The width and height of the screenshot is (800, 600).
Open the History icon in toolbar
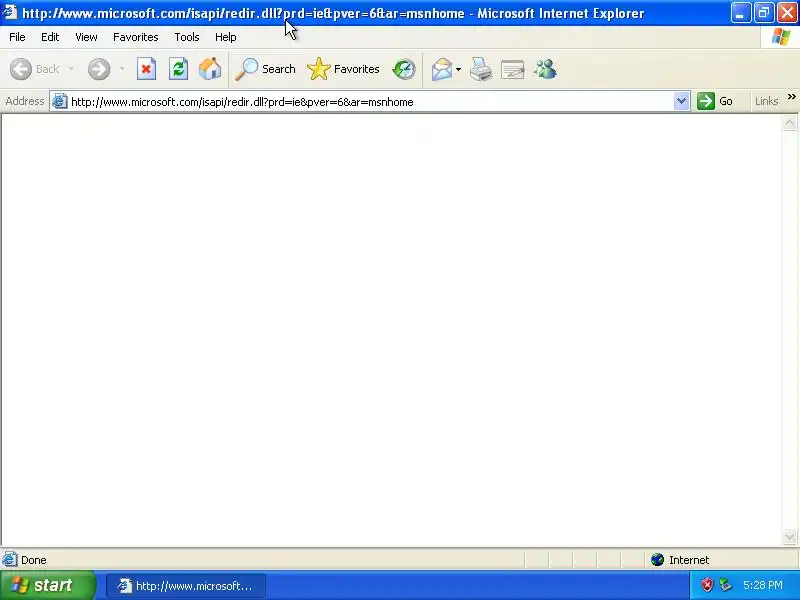(404, 69)
